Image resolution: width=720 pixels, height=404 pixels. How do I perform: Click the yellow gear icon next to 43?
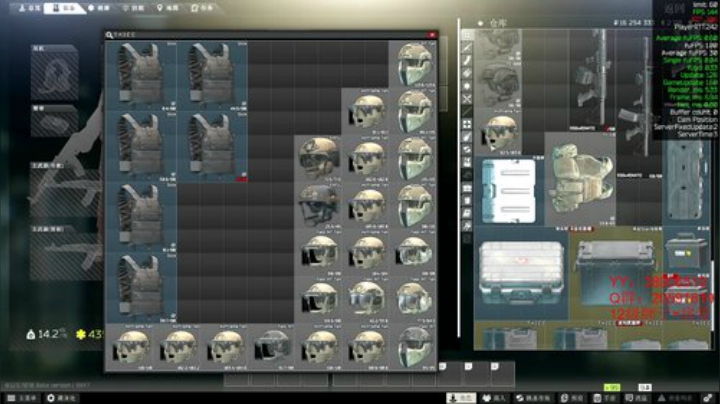[x=81, y=334]
